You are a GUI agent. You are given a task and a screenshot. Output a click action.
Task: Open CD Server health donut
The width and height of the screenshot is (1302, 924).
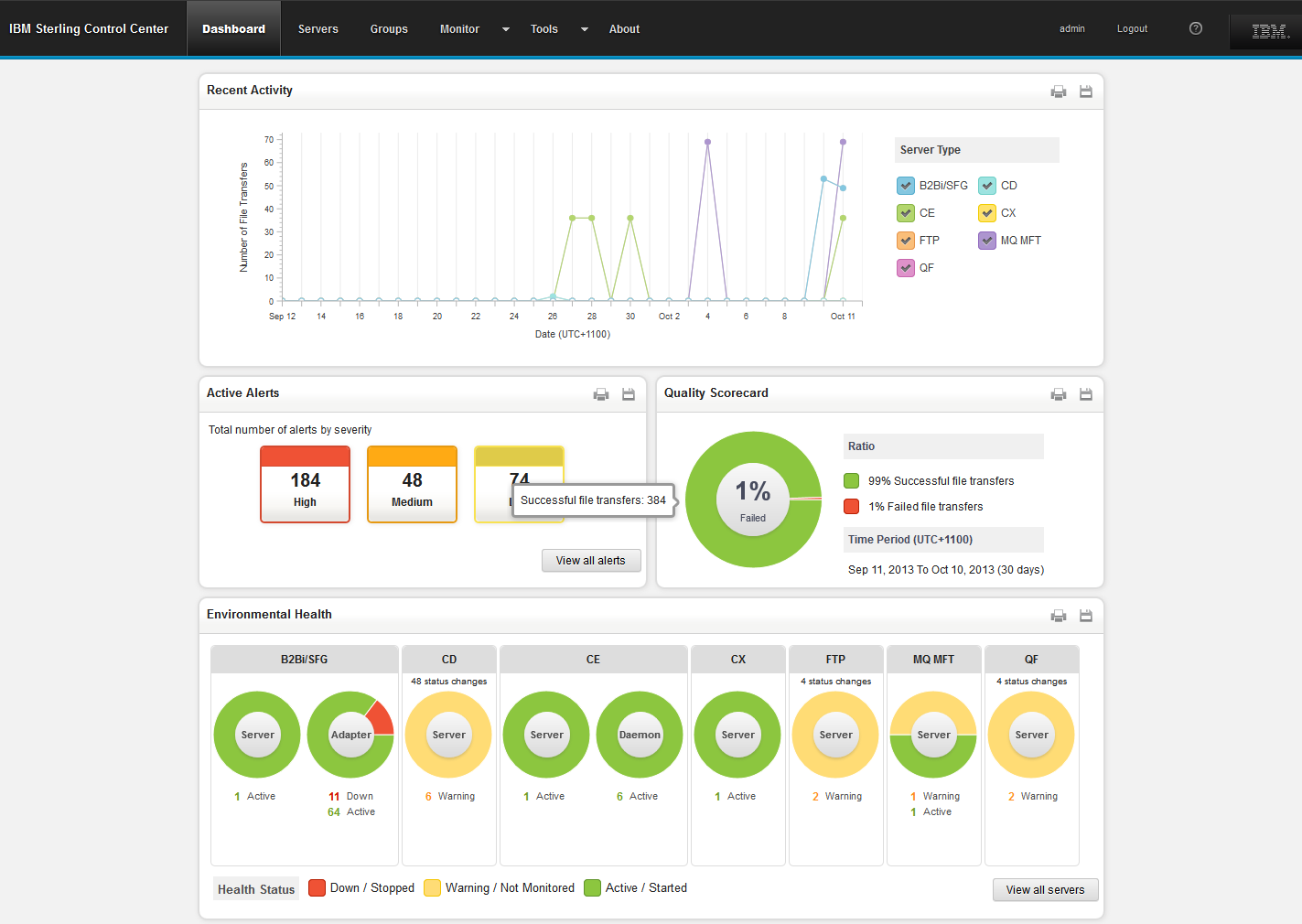(449, 735)
